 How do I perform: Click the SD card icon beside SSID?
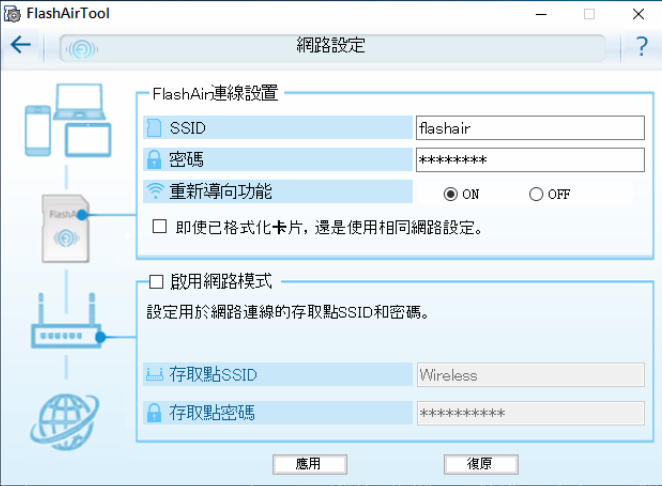point(154,128)
